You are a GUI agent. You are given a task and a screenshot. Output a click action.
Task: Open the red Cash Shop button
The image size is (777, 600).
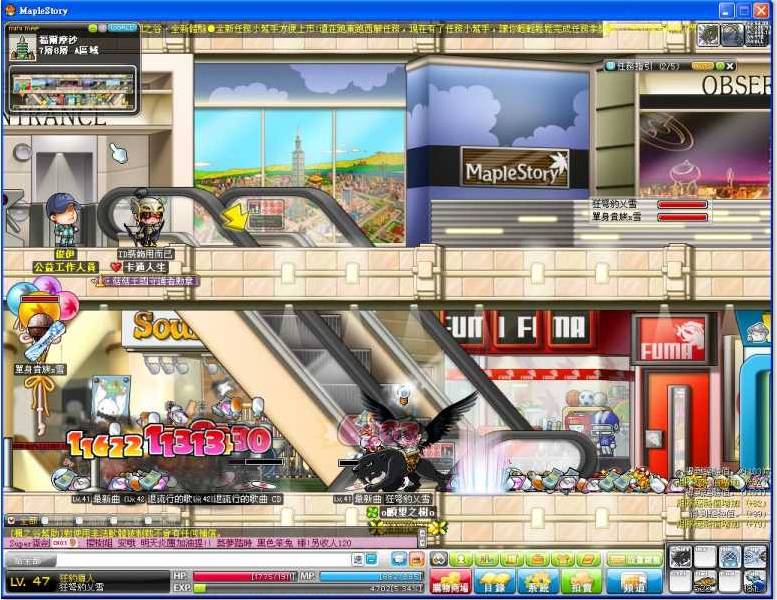click(x=450, y=581)
